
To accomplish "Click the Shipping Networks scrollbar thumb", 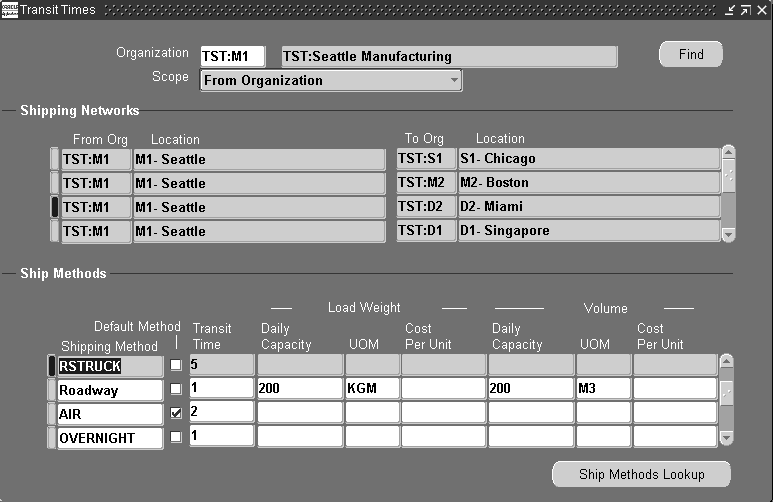I will [x=728, y=176].
